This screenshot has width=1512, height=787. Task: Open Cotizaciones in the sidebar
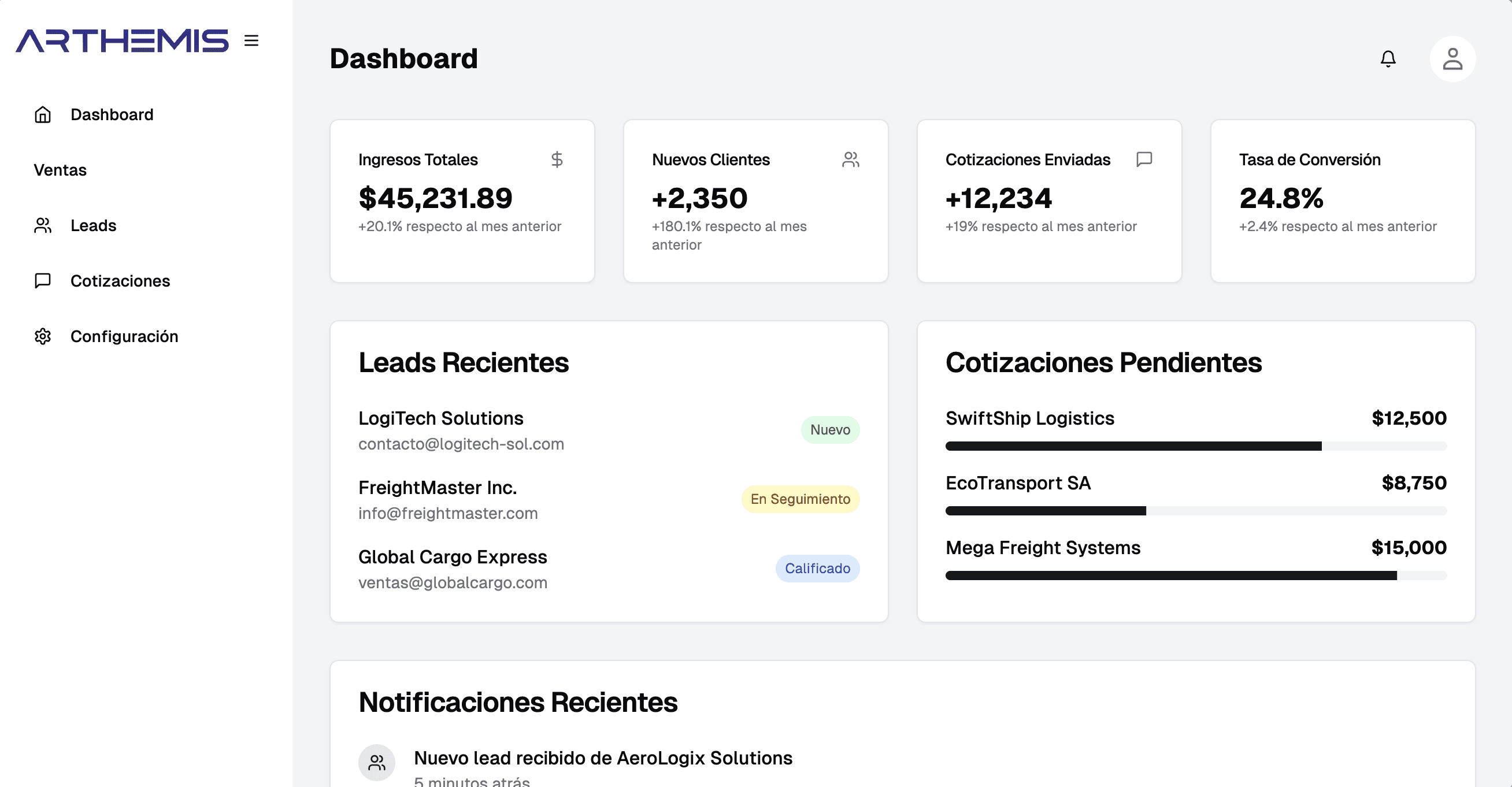120,280
